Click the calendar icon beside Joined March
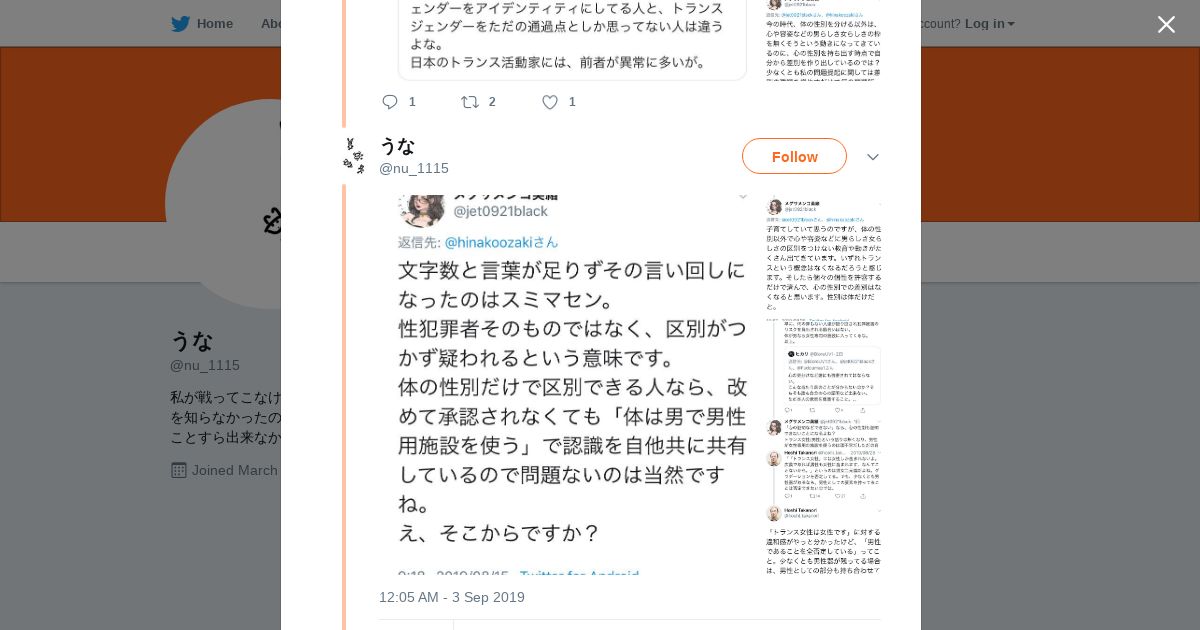 click(x=179, y=470)
